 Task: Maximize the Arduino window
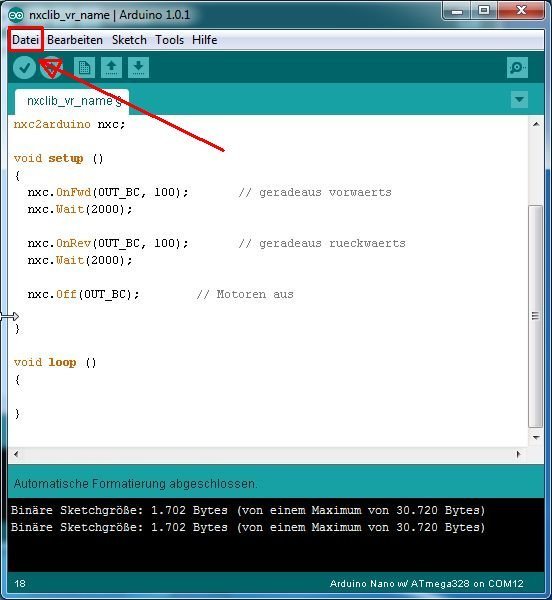tap(484, 11)
